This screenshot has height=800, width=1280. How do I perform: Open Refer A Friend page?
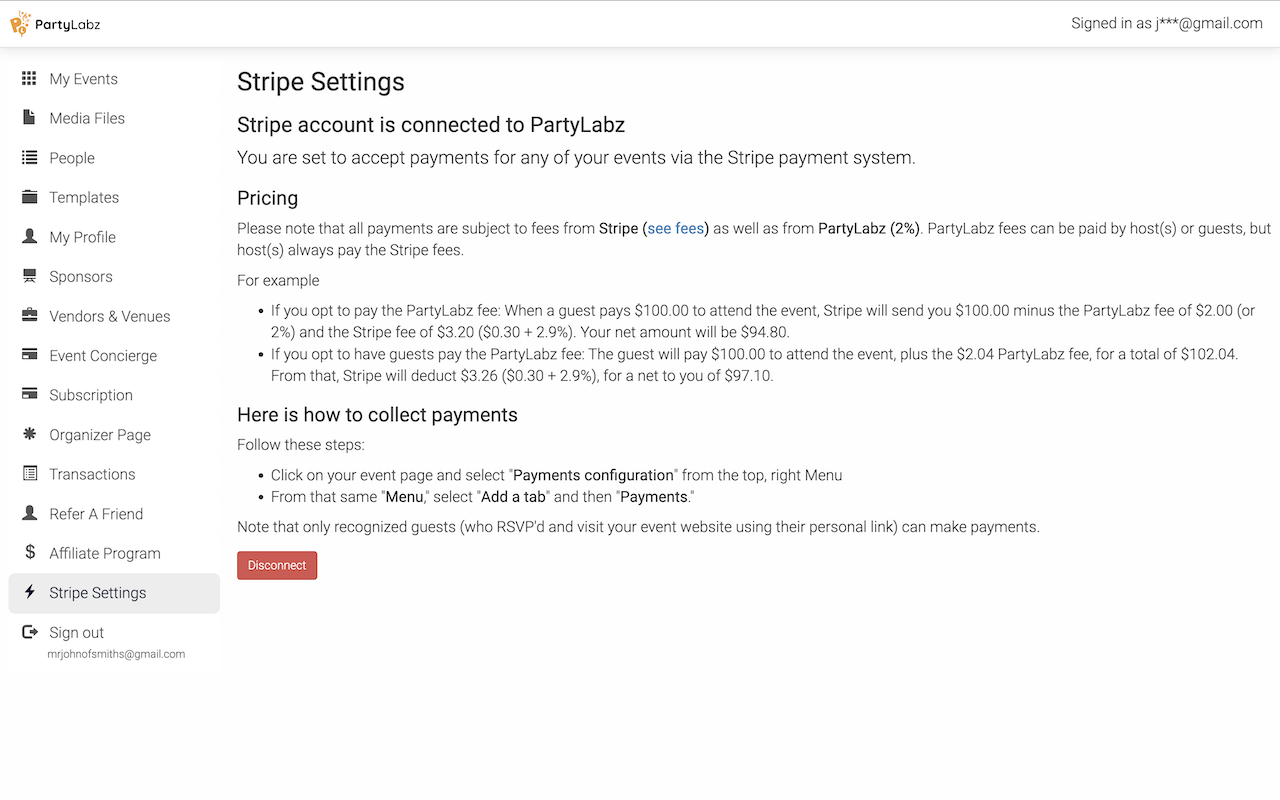point(96,514)
